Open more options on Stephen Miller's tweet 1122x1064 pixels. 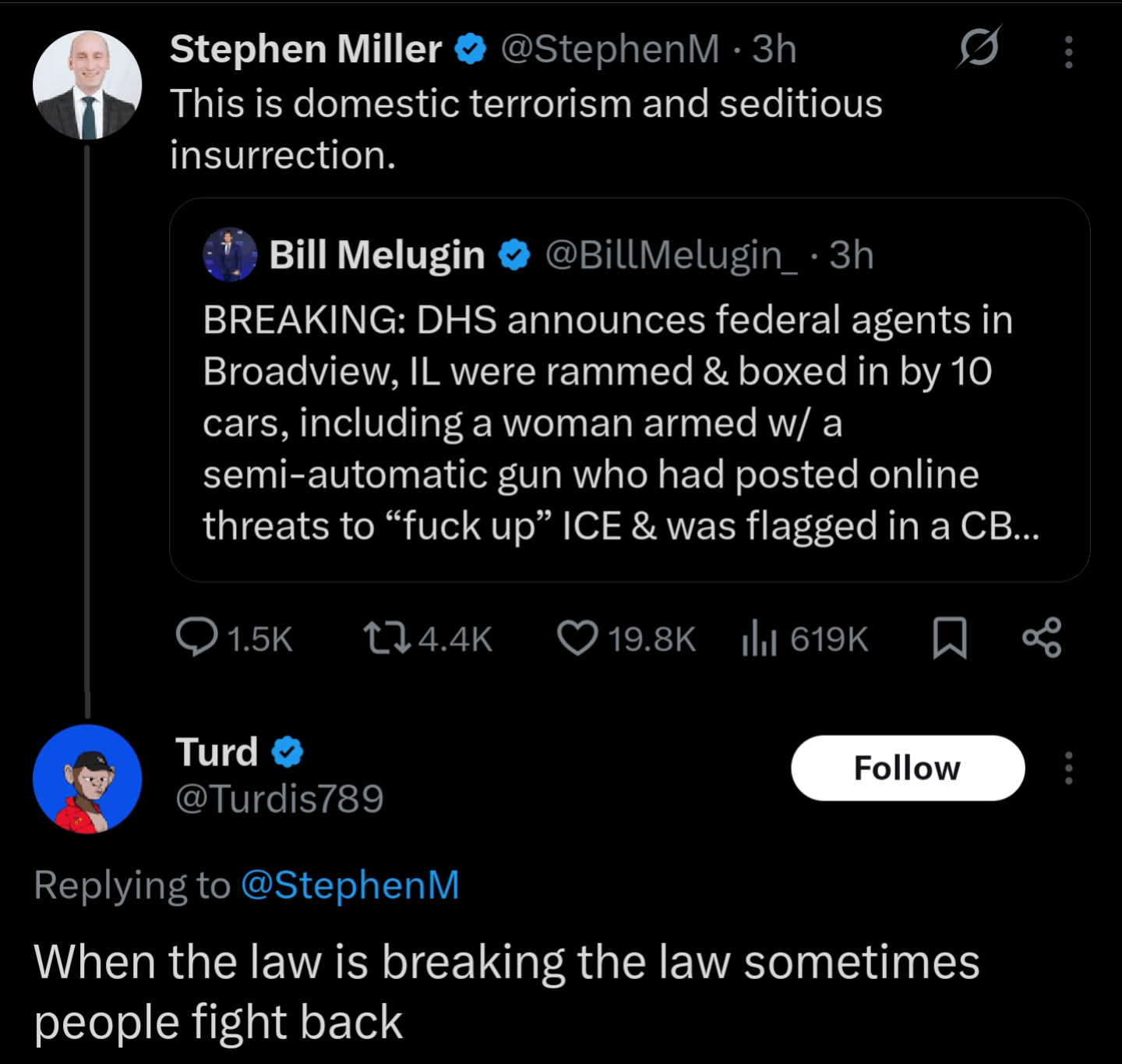click(1069, 51)
